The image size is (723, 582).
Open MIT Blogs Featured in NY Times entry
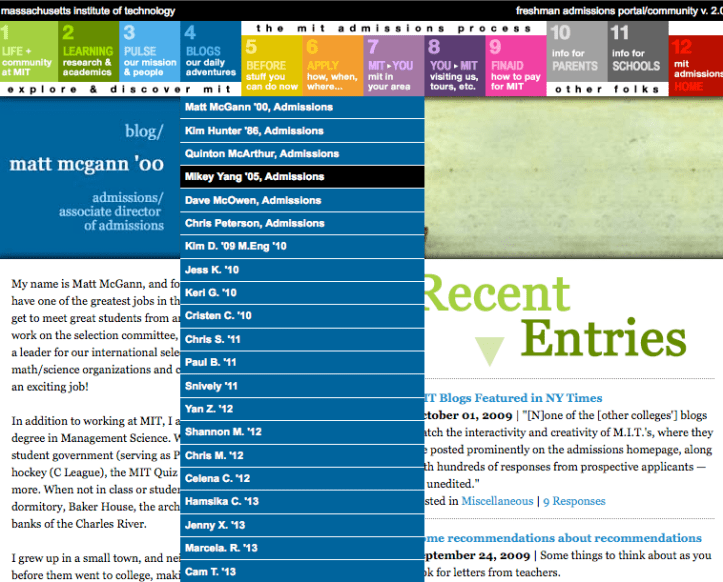pyautogui.click(x=513, y=398)
